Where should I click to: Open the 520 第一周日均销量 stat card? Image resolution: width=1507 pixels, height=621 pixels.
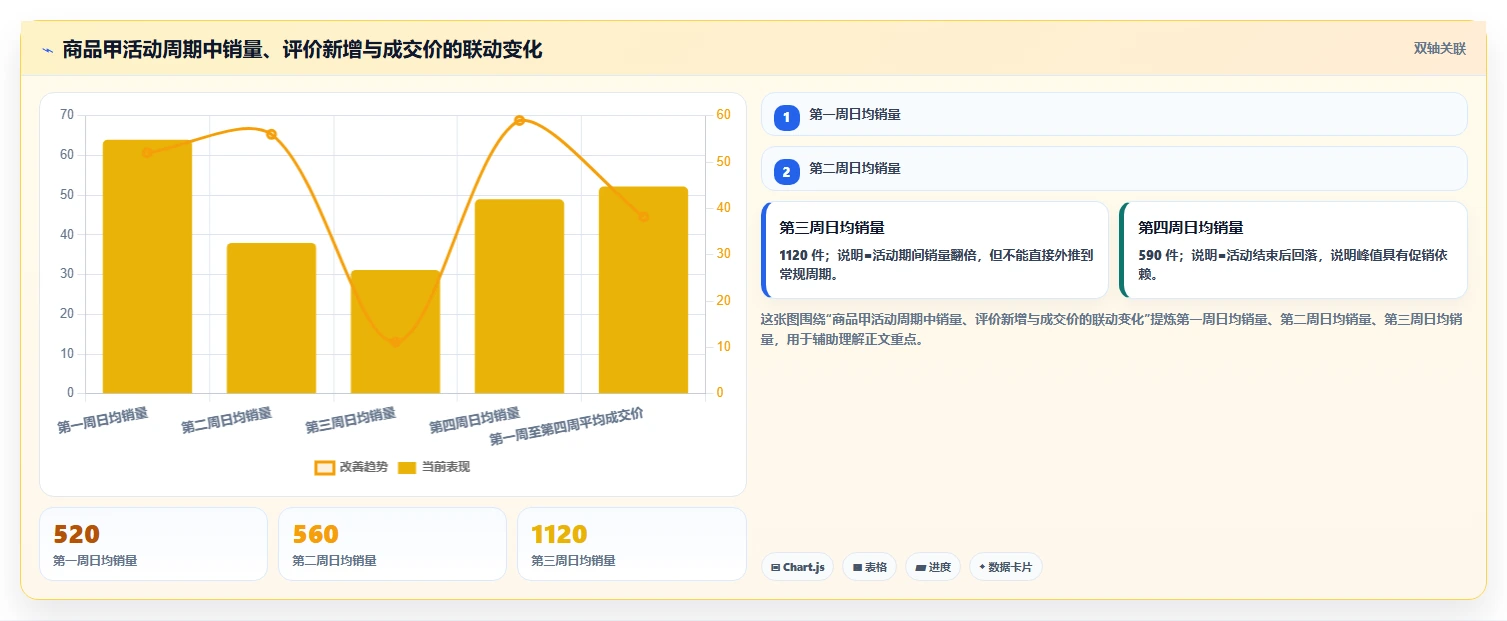pos(153,544)
